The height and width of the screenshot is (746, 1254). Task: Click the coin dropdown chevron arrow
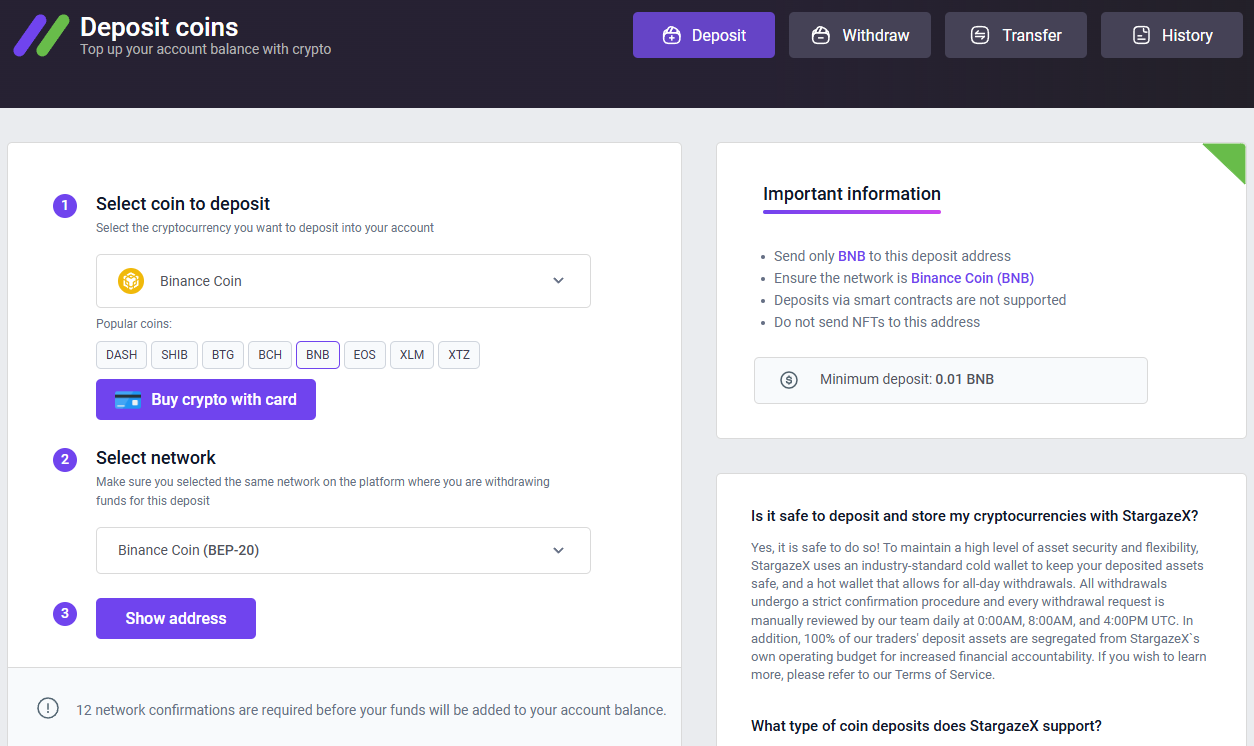click(558, 281)
